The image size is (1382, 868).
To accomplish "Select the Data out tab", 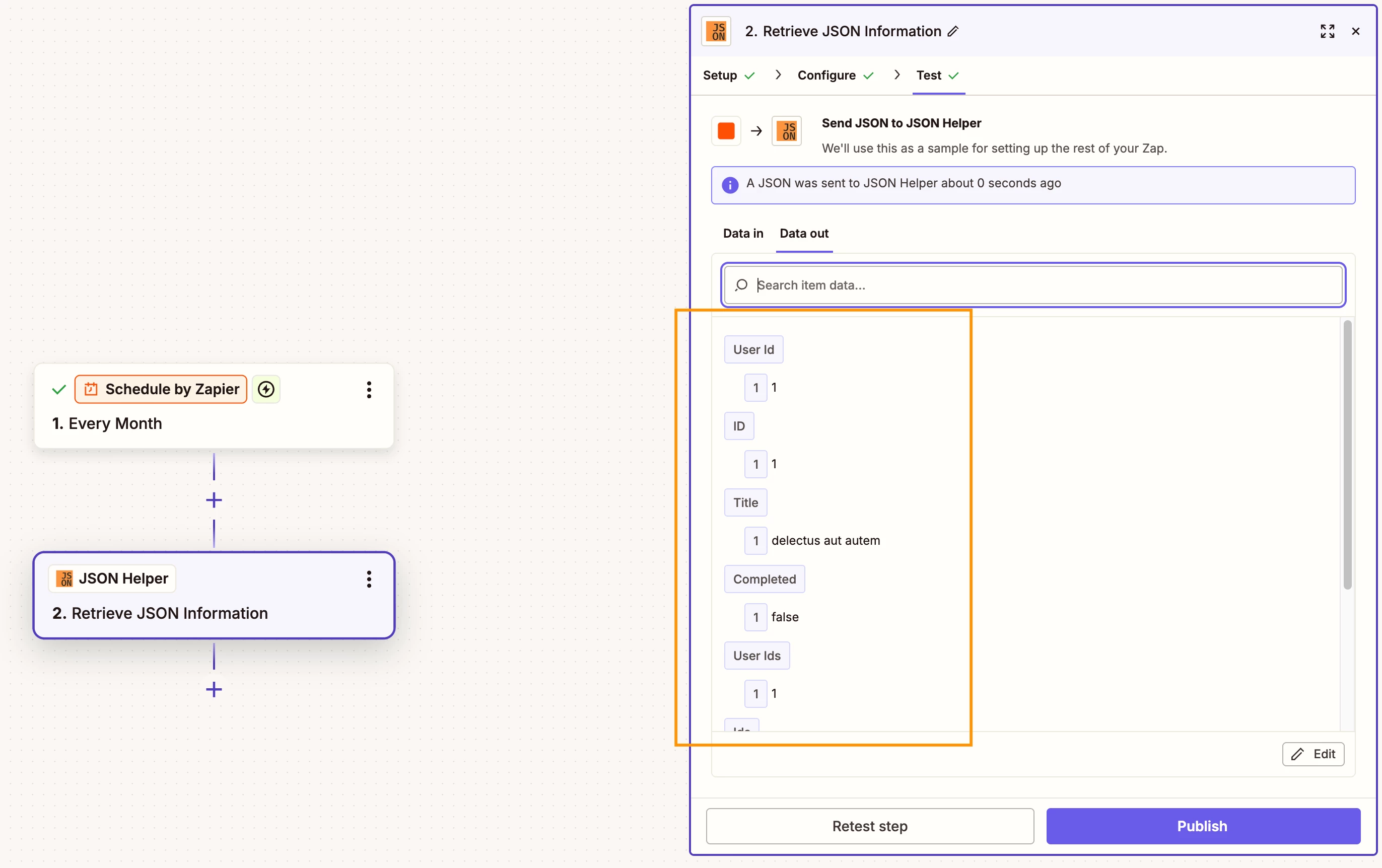I will pos(804,234).
